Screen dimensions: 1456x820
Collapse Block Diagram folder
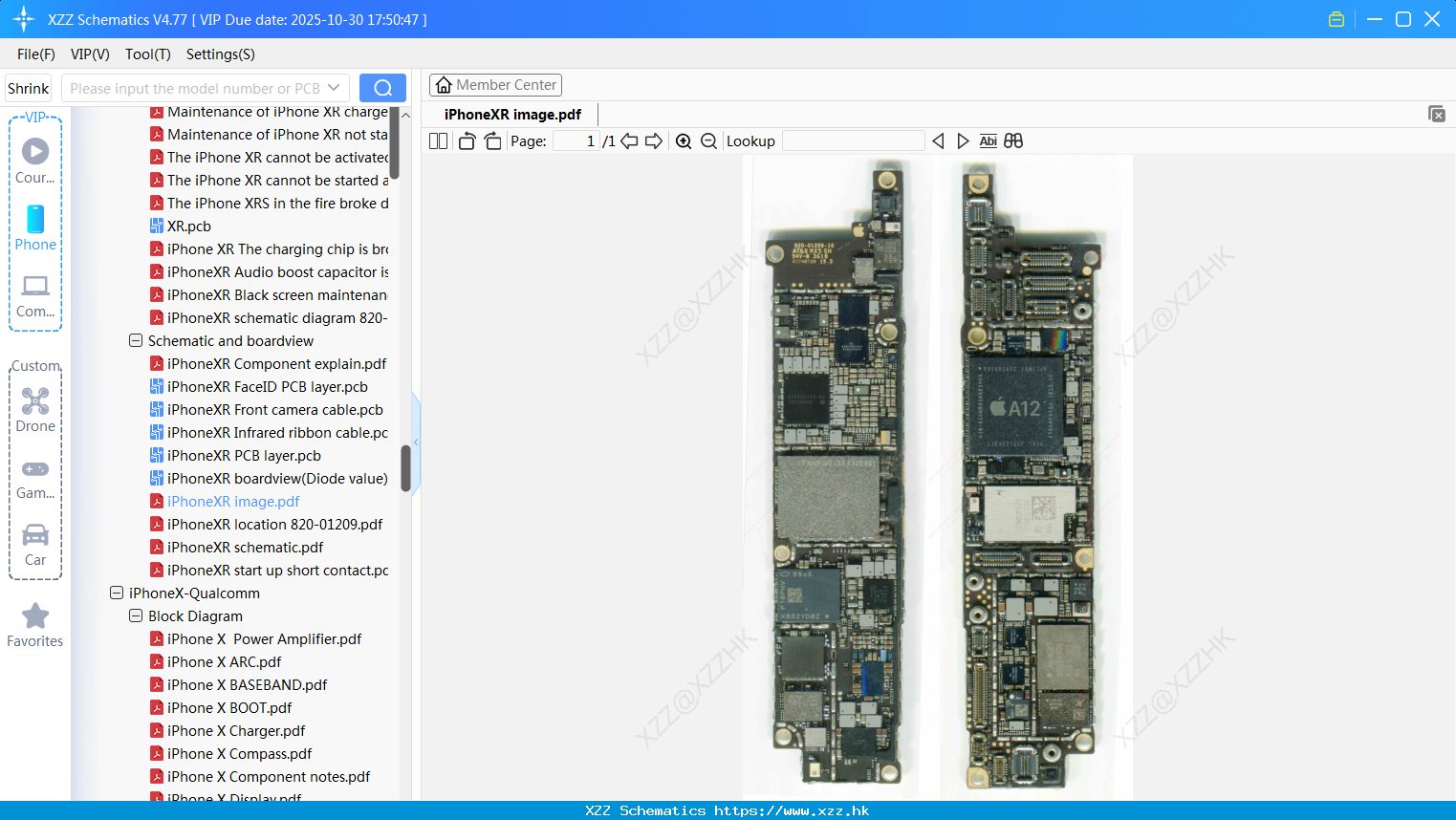[x=136, y=616]
